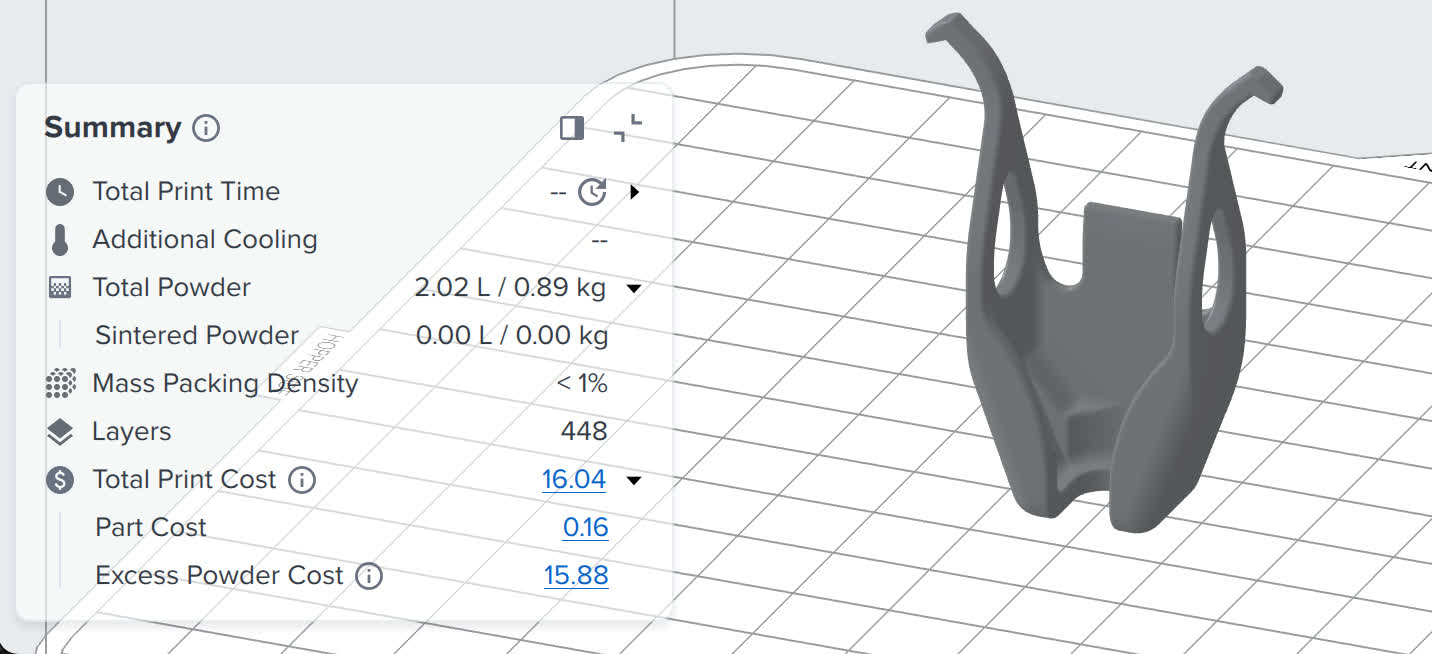Viewport: 1432px width, 654px height.
Task: Expand the Total Print Time arrow
Action: 634,191
